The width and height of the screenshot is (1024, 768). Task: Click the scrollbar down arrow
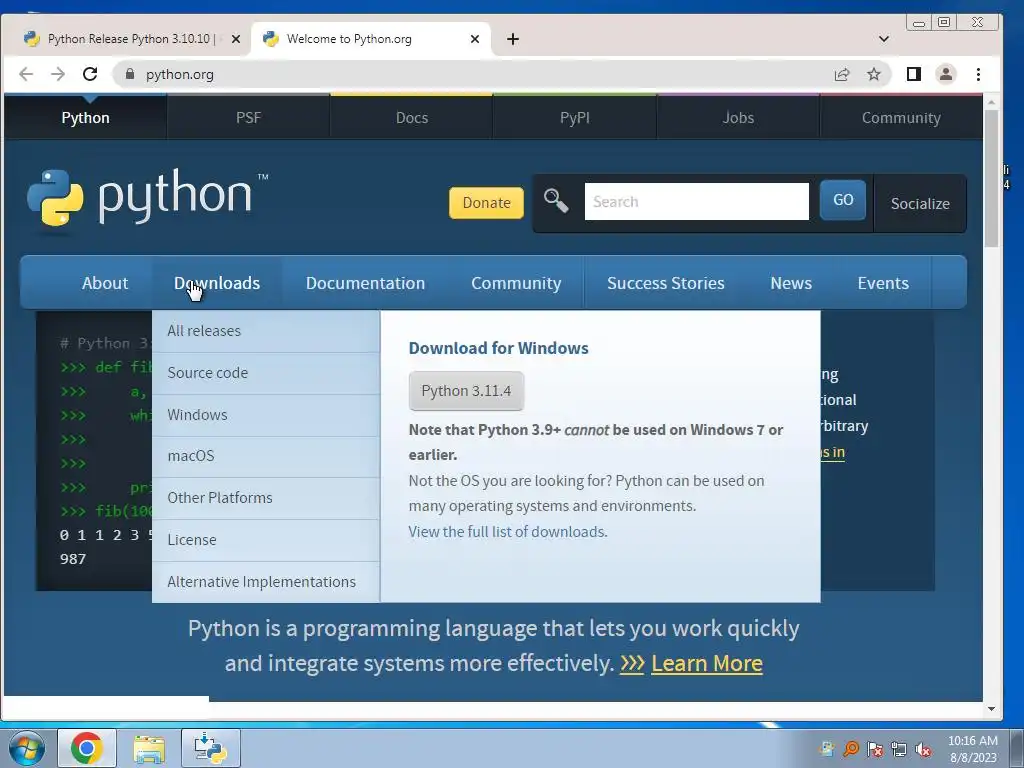click(991, 709)
